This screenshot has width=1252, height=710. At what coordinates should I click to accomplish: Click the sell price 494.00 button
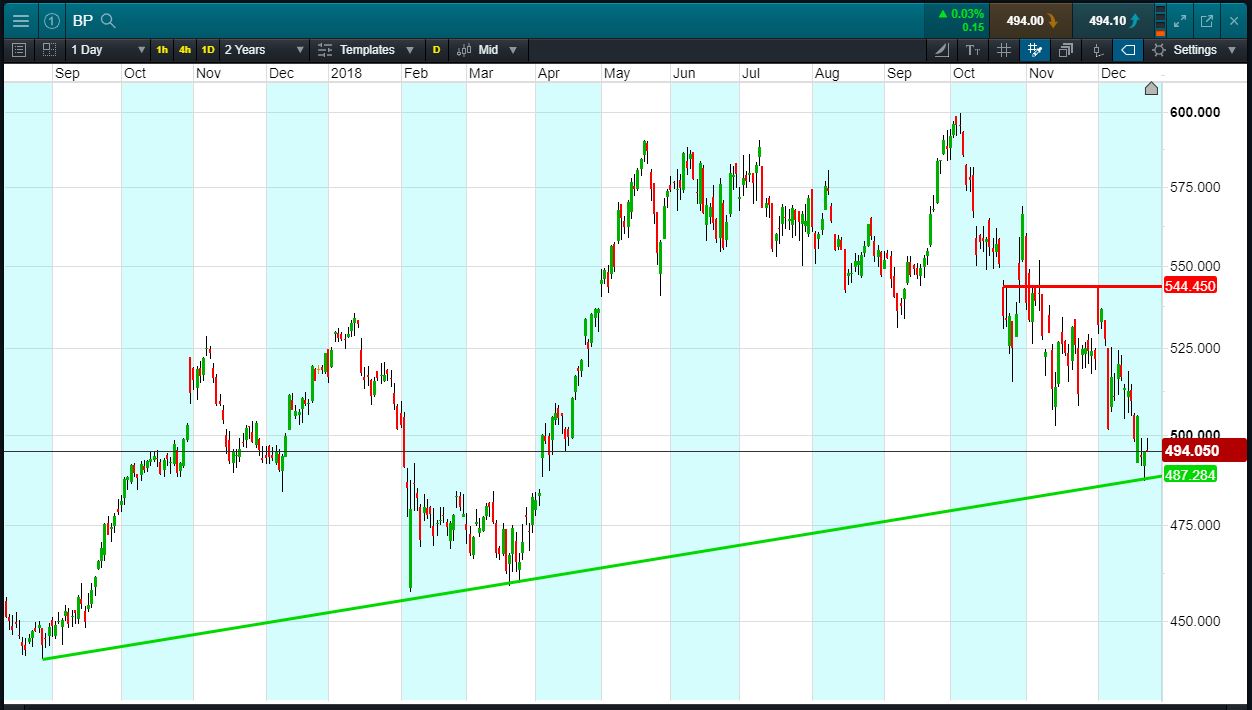coord(1030,20)
